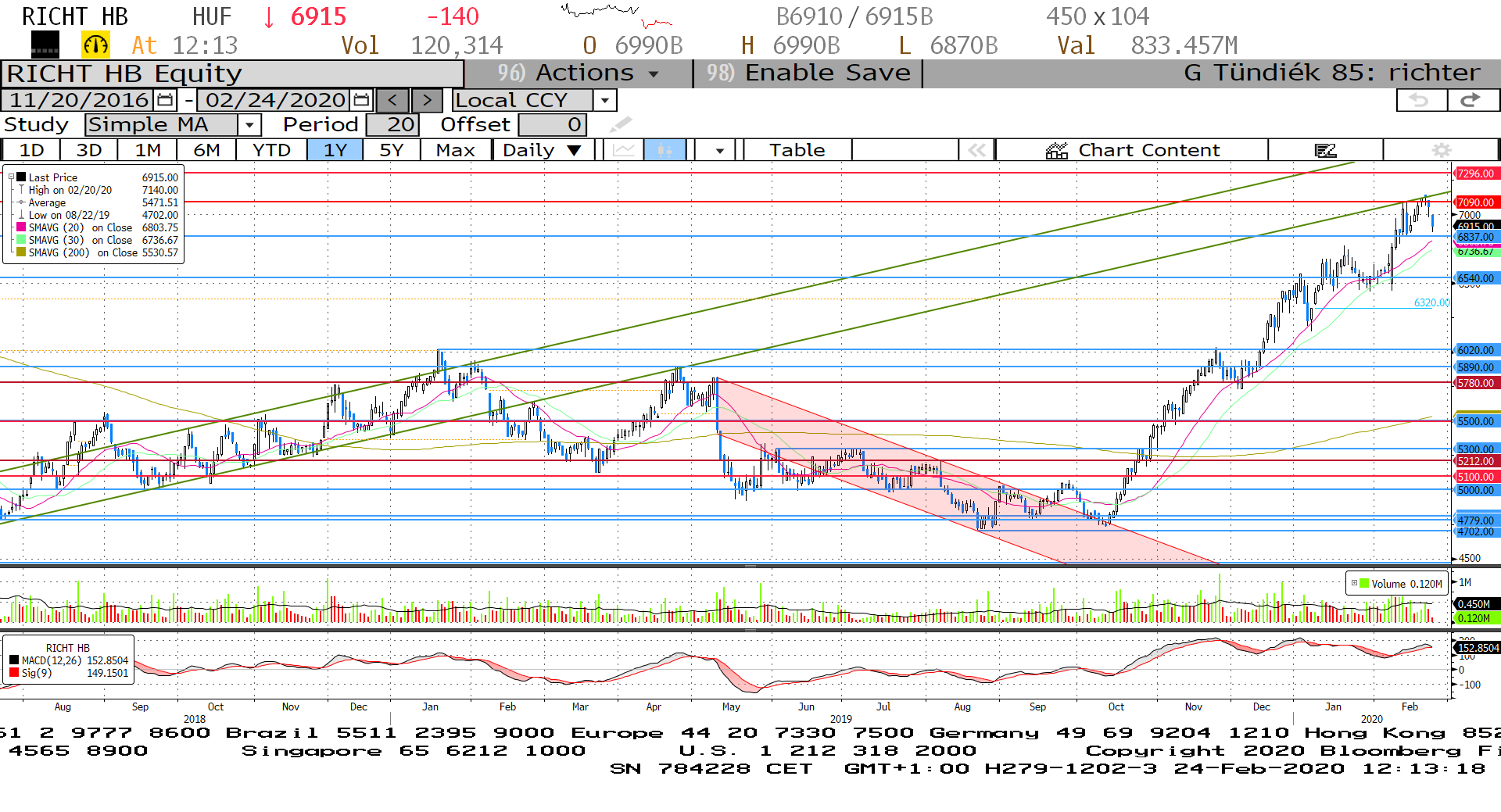Screen dimensions: 1501x812
Task: Click the SMAVG (20) pink color swatch
Action: pyautogui.click(x=21, y=227)
